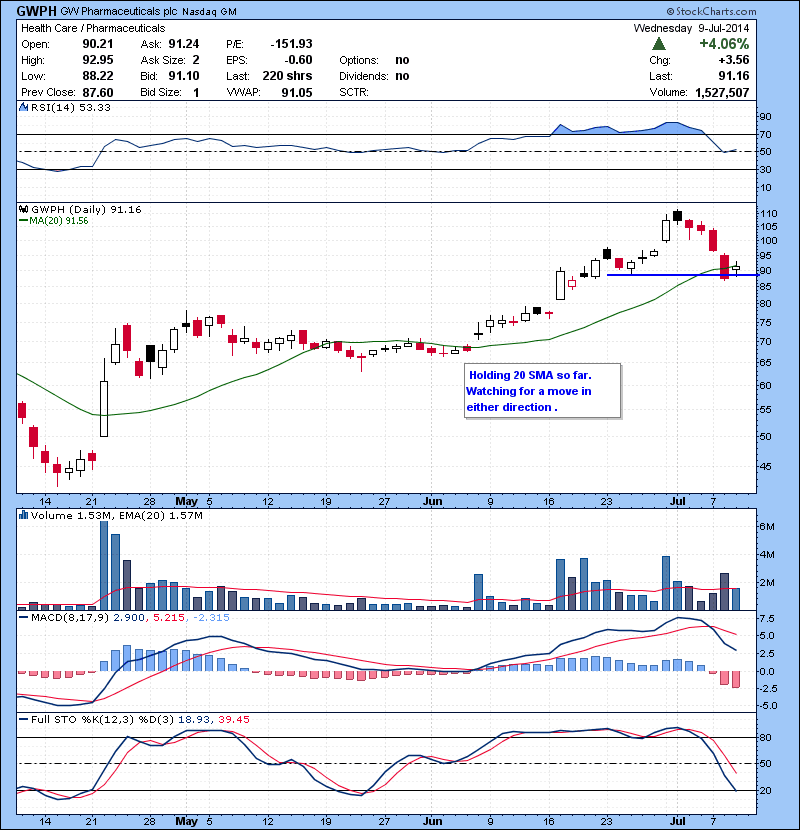
Task: Click the MACD legend line marker
Action: click(x=23, y=617)
